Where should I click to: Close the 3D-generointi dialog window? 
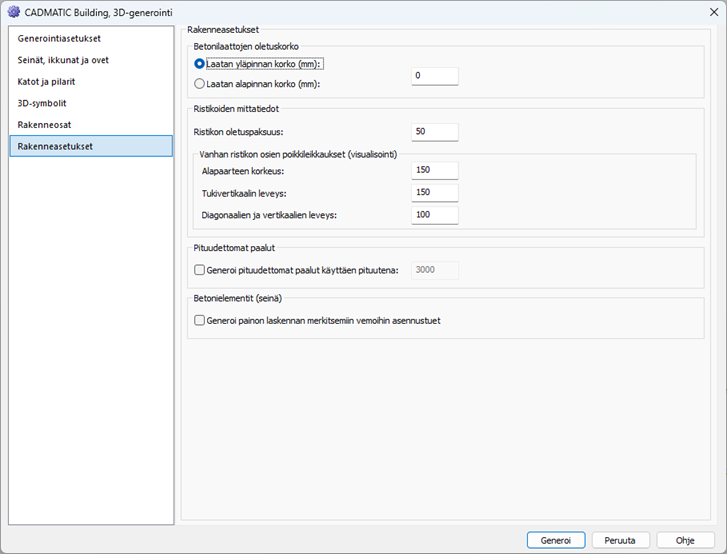704,12
